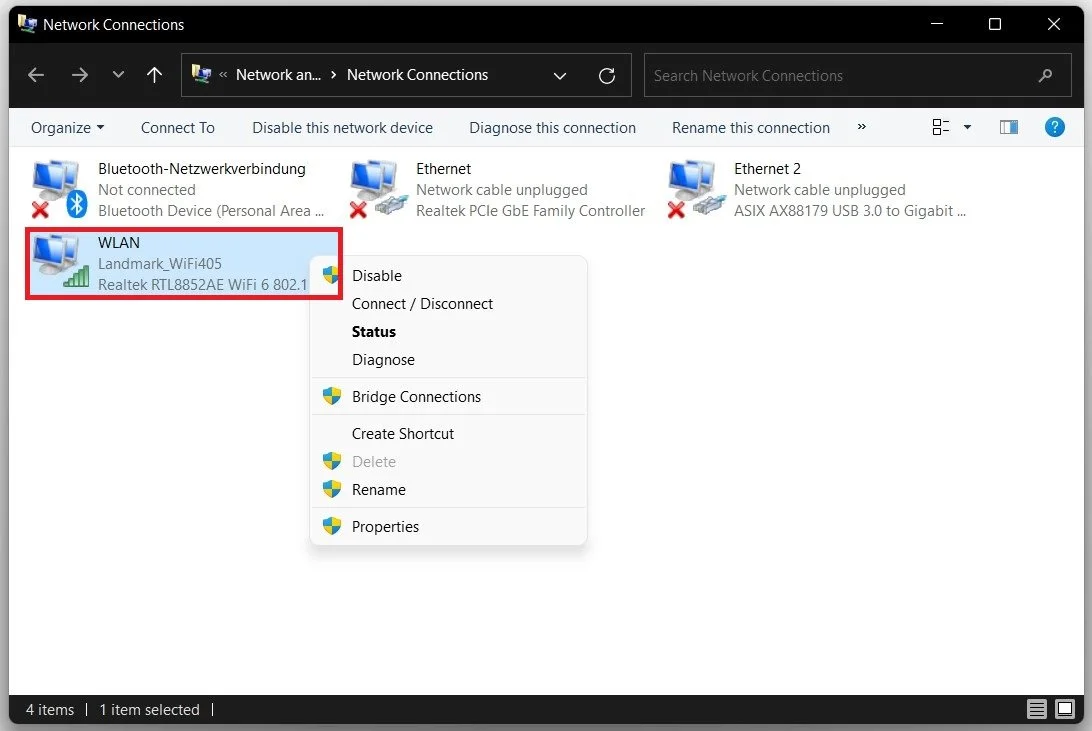This screenshot has height=731, width=1092.
Task: Refresh the Network Connections view
Action: pos(607,75)
